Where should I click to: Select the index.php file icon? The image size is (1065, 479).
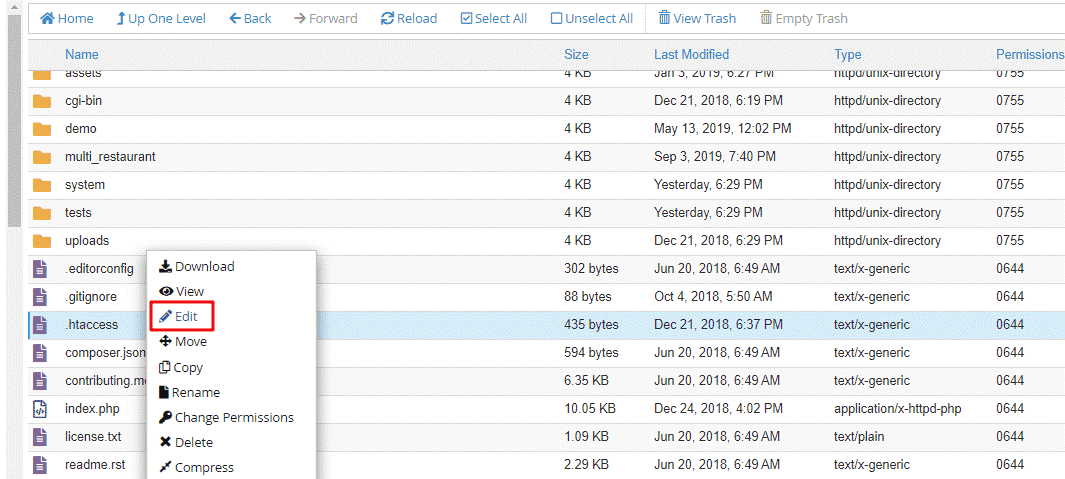(41, 409)
